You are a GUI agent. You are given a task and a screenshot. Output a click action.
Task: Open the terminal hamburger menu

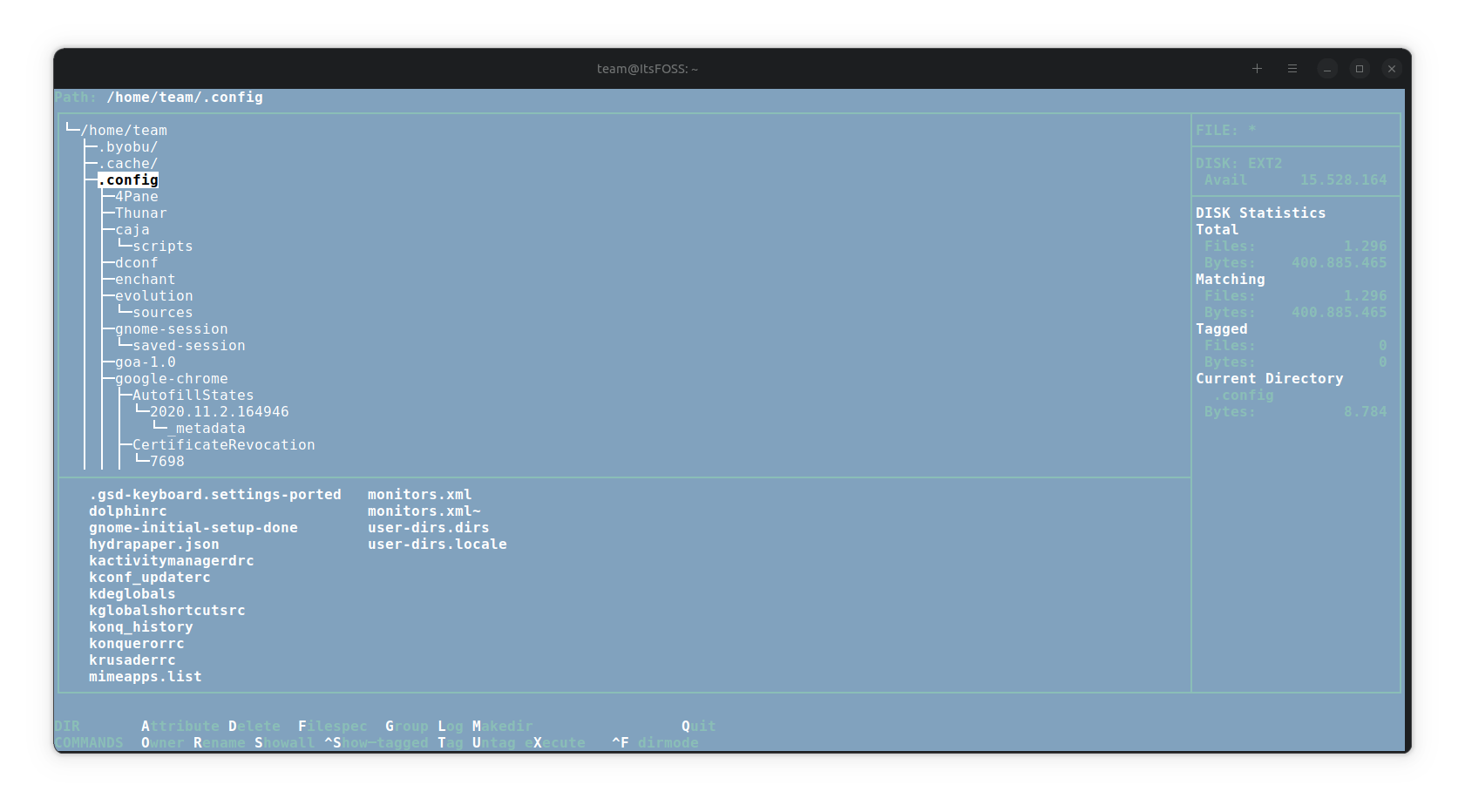click(1292, 68)
